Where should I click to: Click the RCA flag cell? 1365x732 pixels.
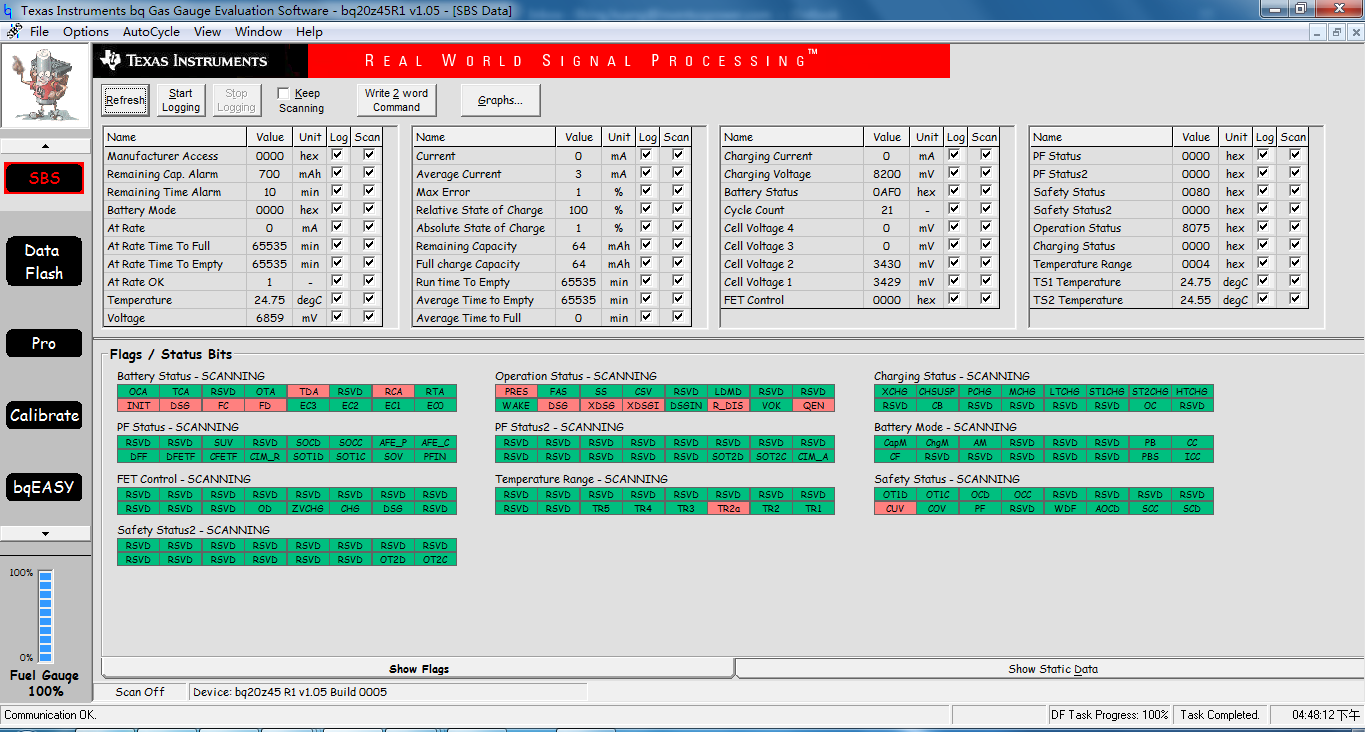393,392
